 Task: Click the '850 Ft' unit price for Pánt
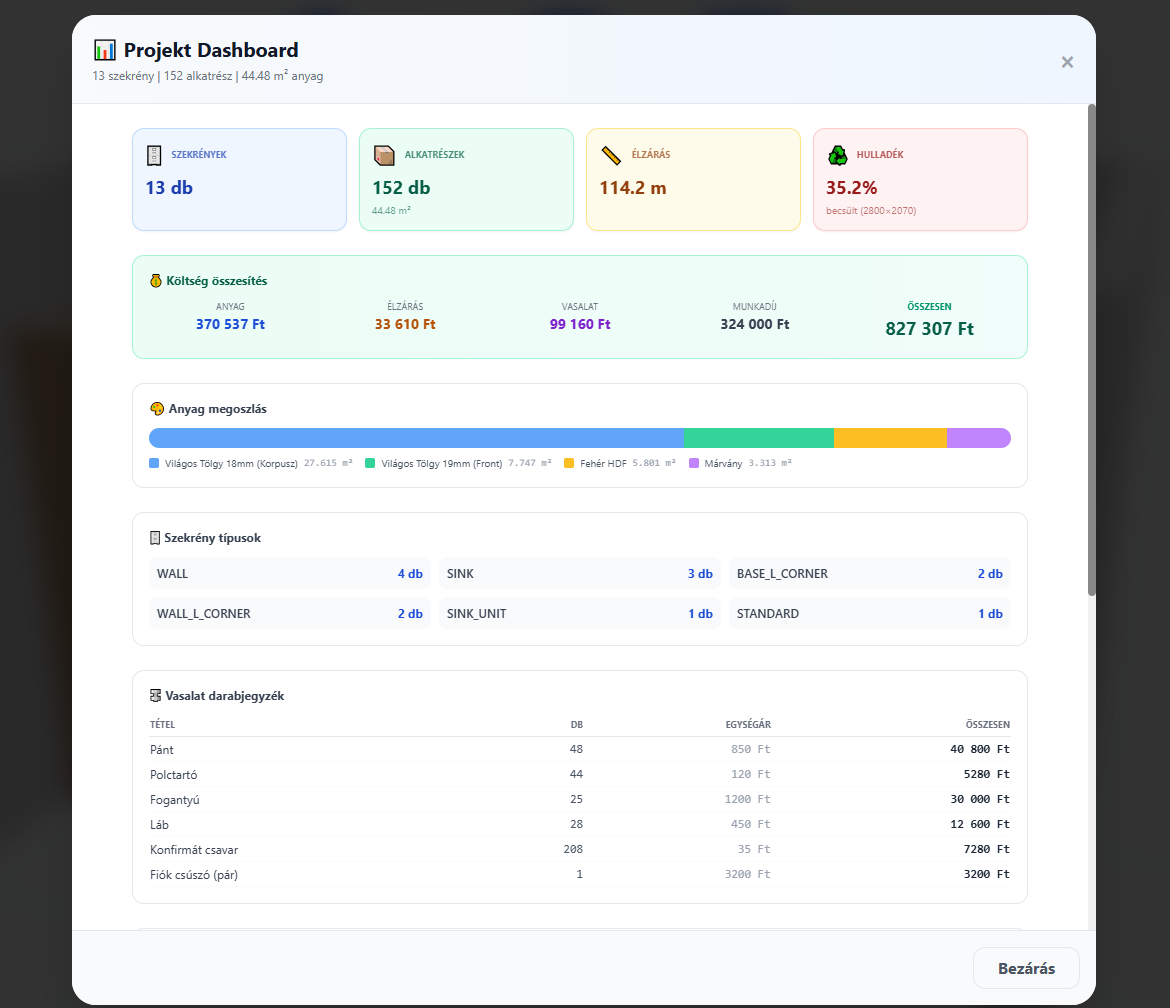click(751, 749)
